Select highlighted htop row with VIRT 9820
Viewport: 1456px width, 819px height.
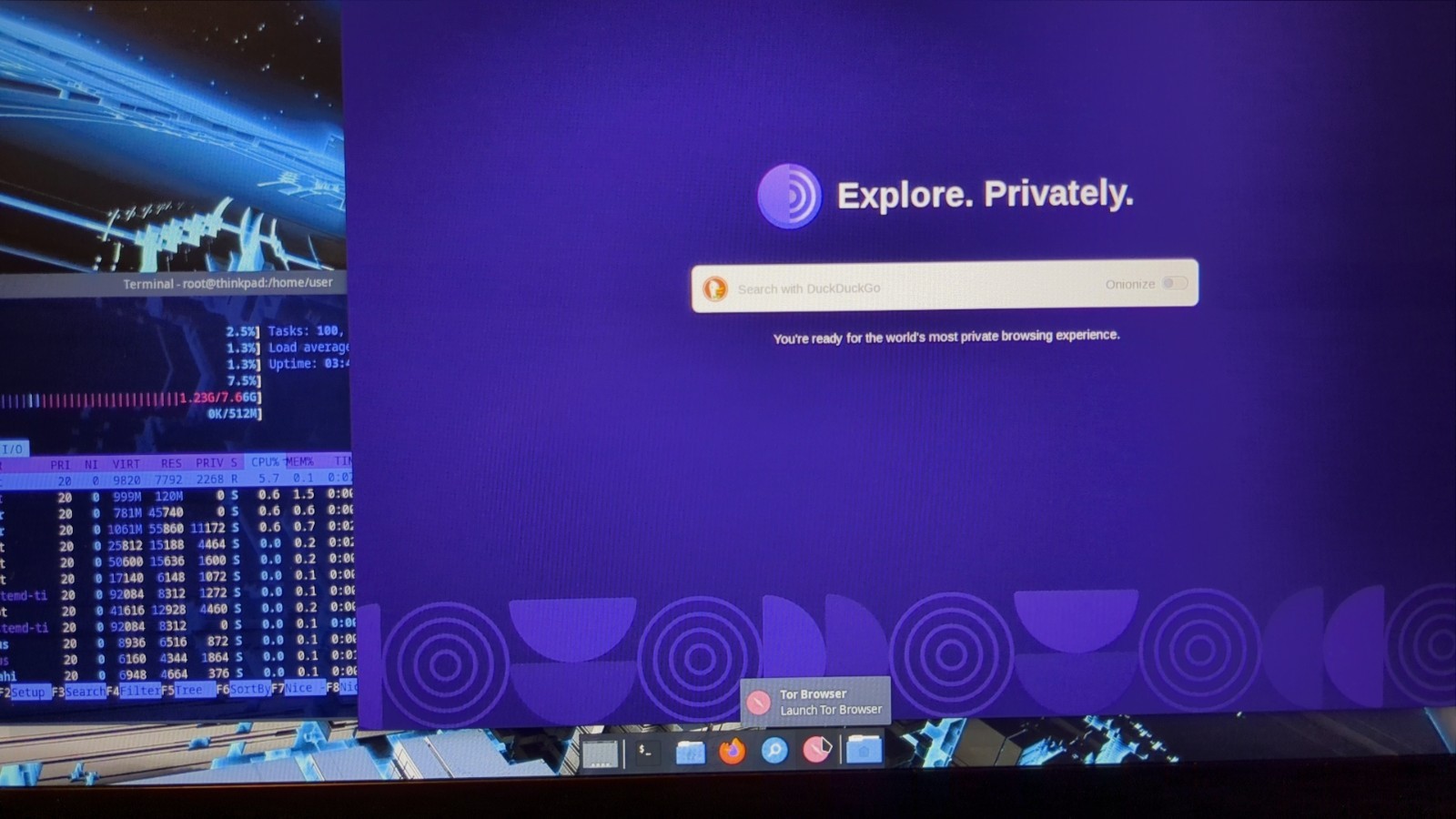(x=176, y=480)
